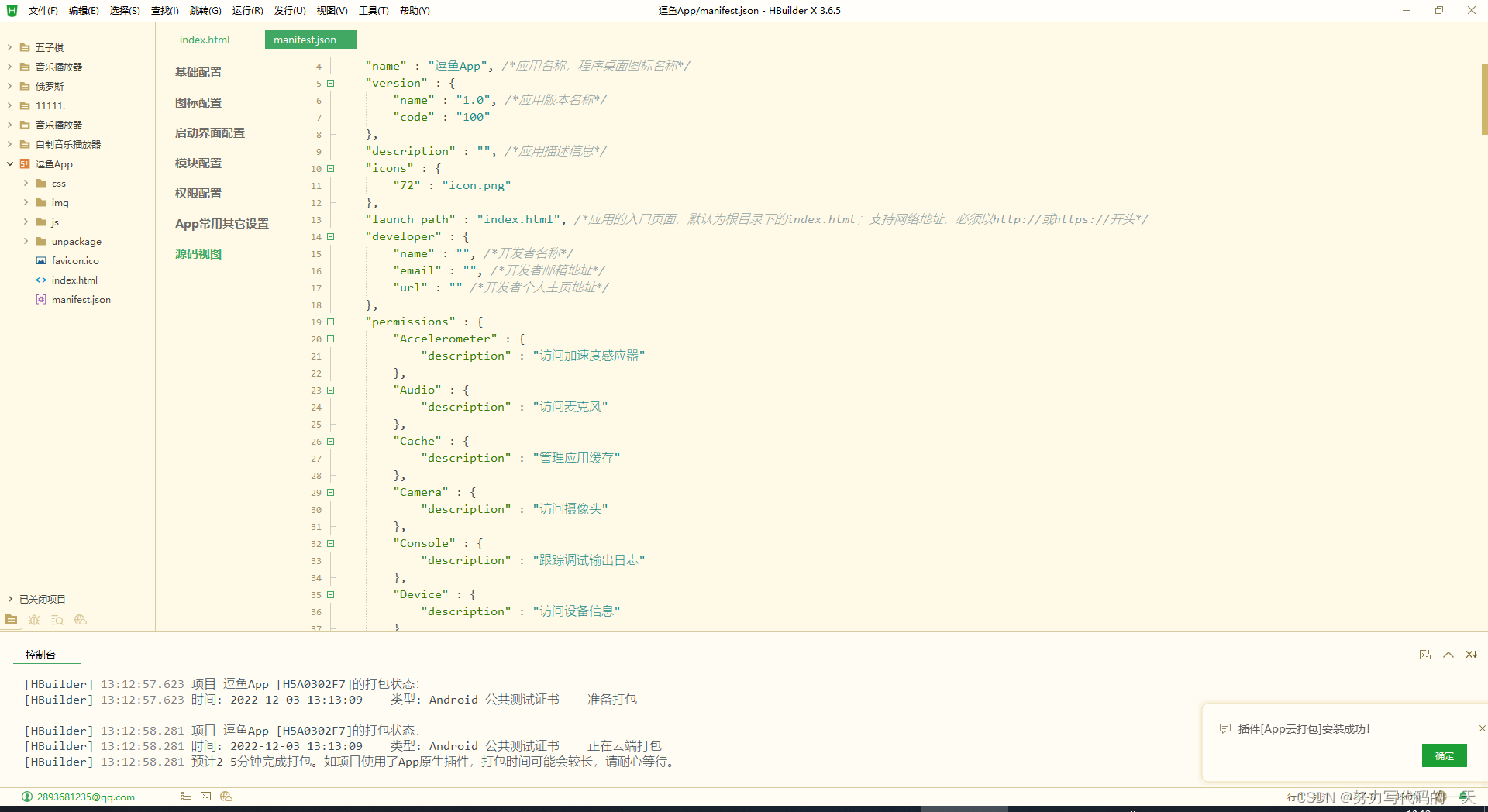Click the user account icon in status bar

click(x=27, y=797)
